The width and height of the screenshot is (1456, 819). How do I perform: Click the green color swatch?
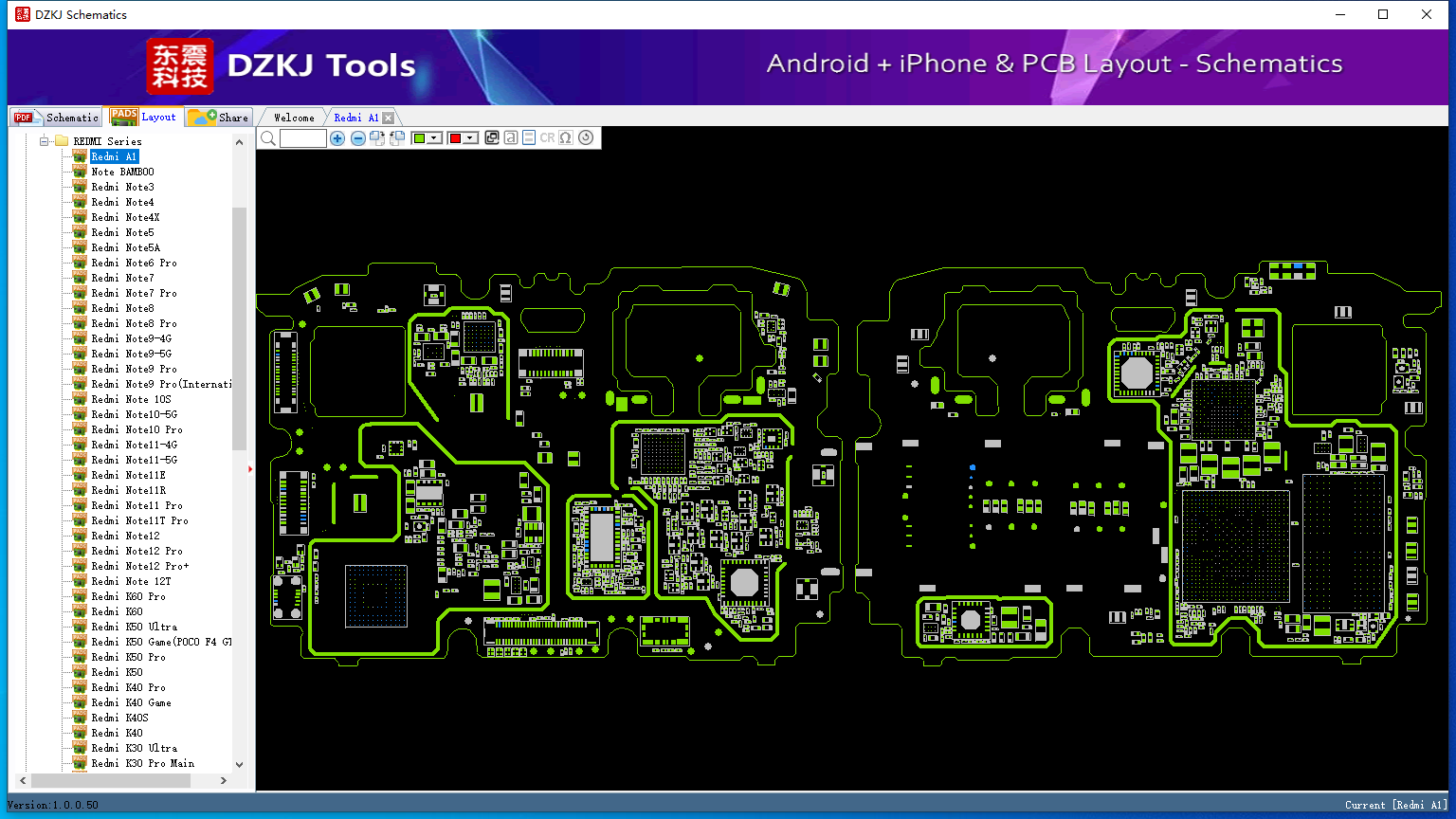pyautogui.click(x=420, y=138)
